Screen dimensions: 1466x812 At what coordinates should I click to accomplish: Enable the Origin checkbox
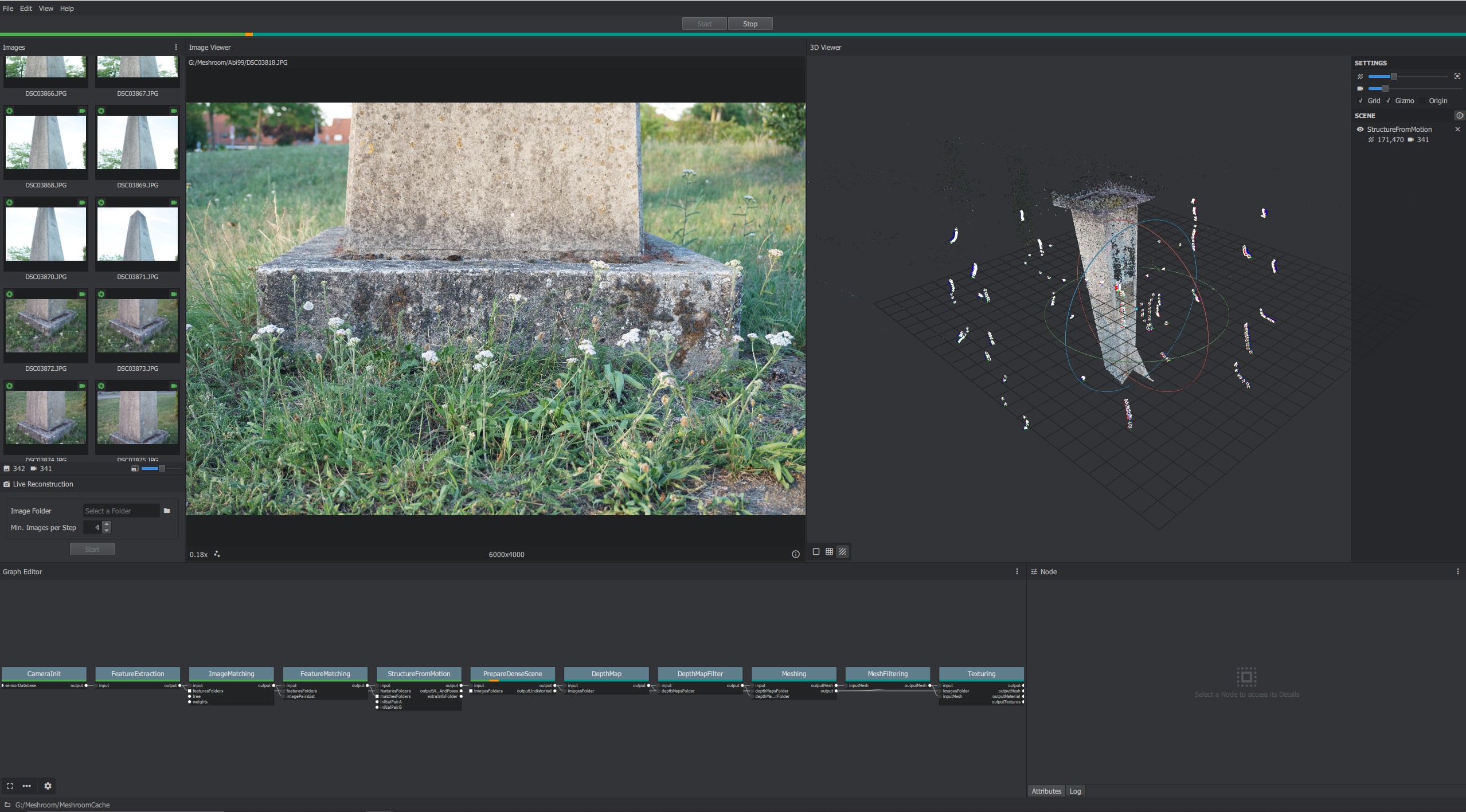coord(1423,101)
